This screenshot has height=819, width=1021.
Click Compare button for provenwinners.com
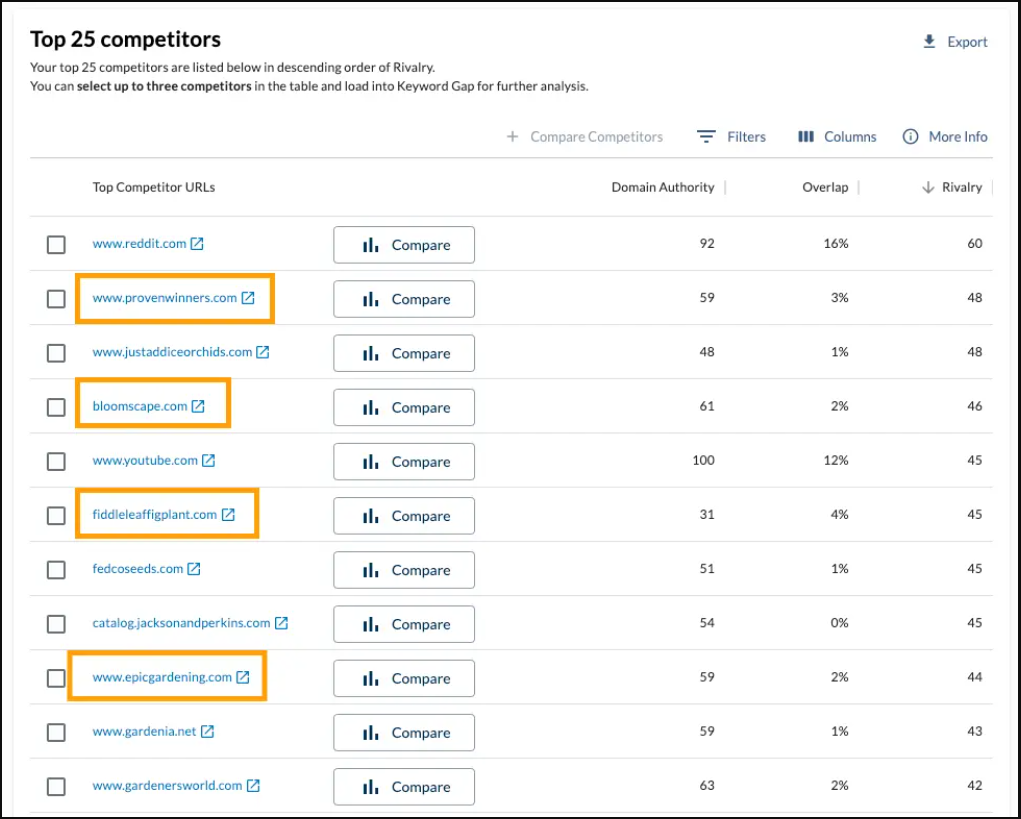404,299
